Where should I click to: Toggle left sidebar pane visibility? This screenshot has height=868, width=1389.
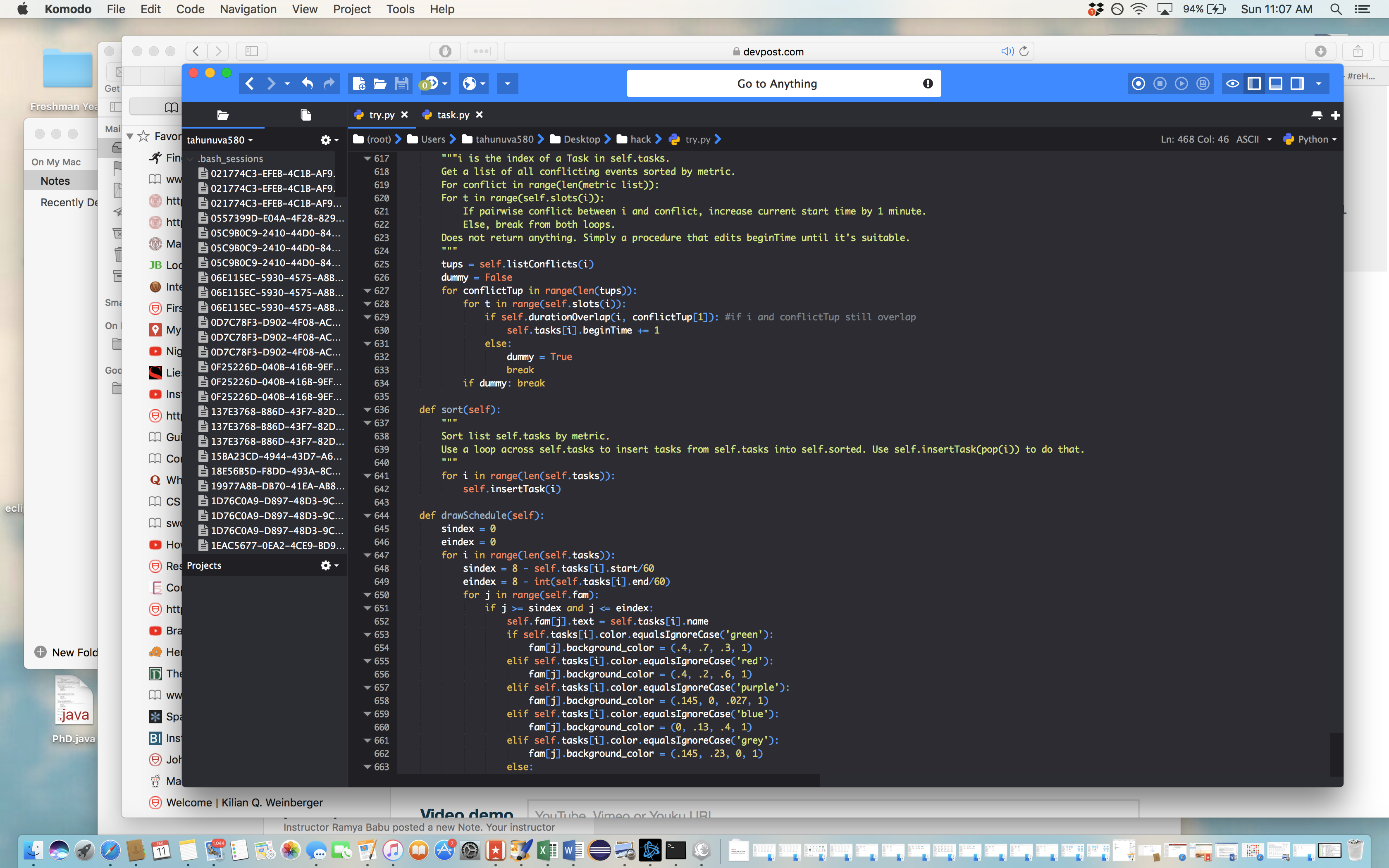1254,84
